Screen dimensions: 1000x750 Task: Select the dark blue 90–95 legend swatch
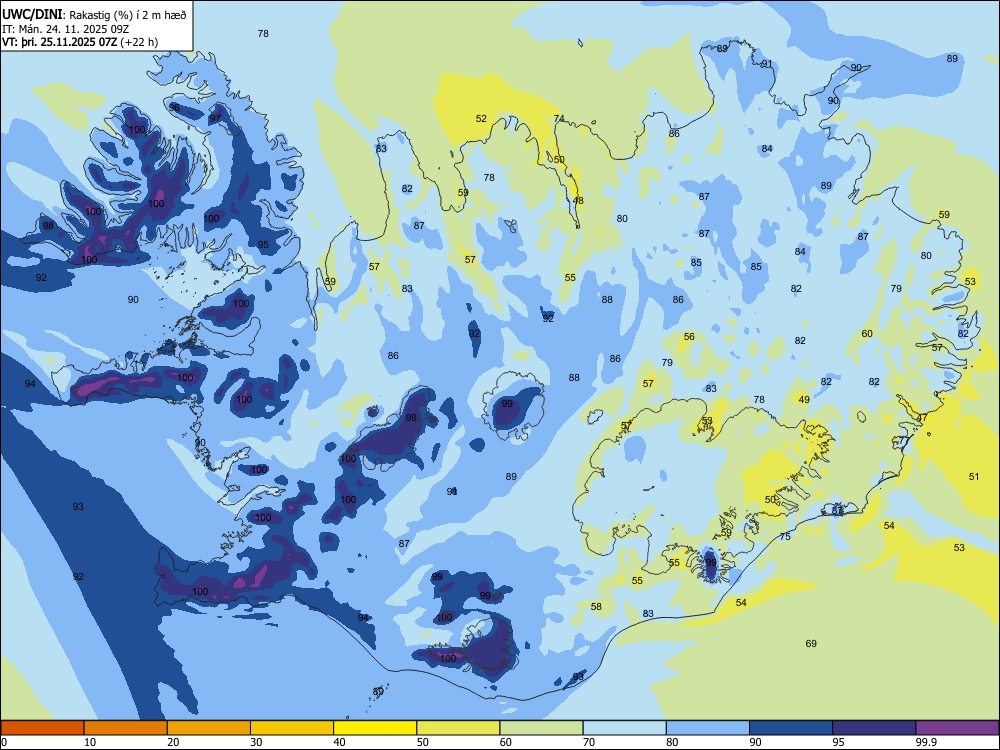pyautogui.click(x=791, y=728)
